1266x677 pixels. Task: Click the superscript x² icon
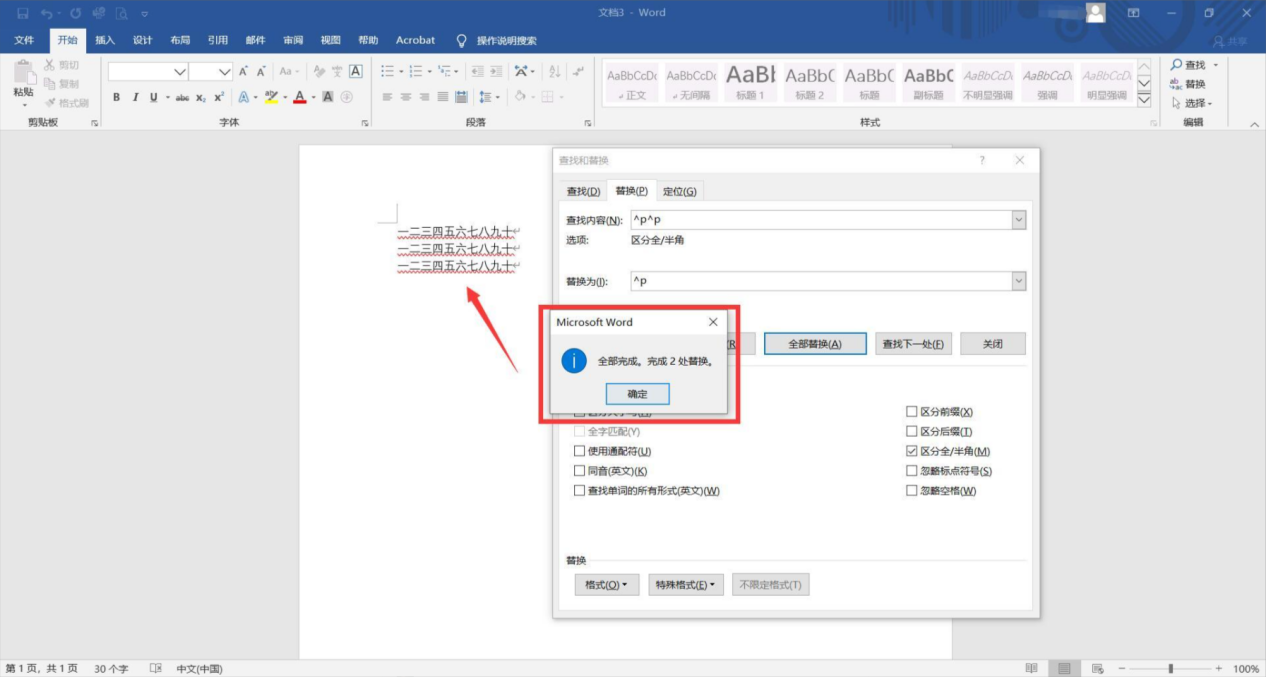coord(219,97)
